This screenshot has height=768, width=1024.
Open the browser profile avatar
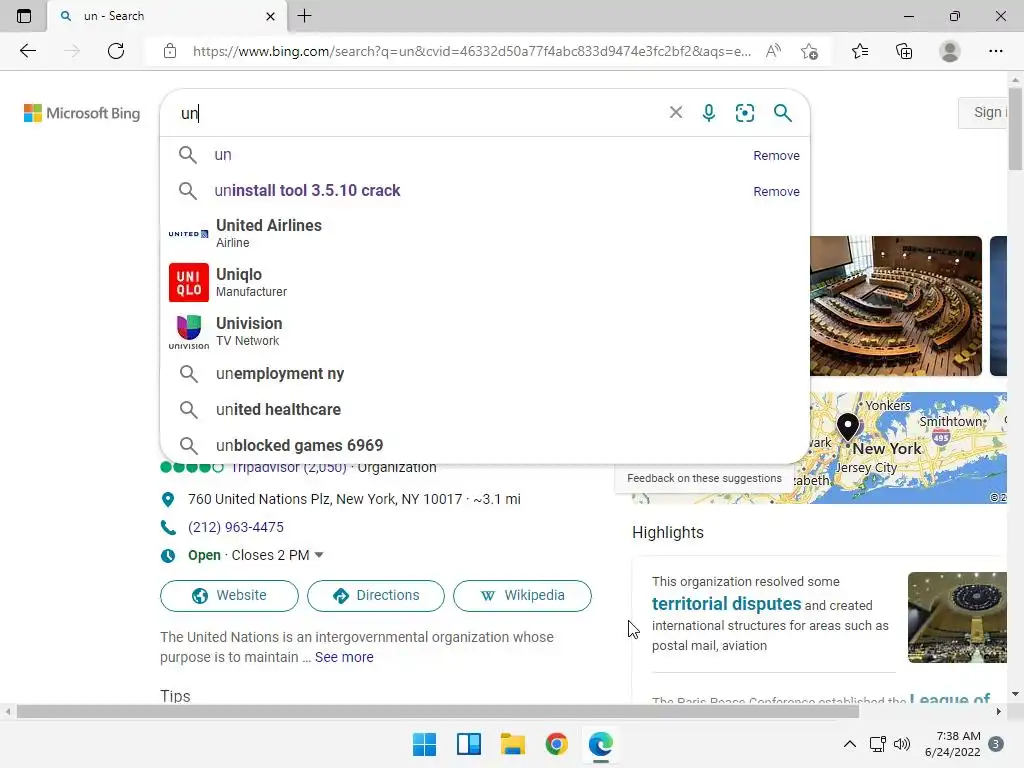950,51
